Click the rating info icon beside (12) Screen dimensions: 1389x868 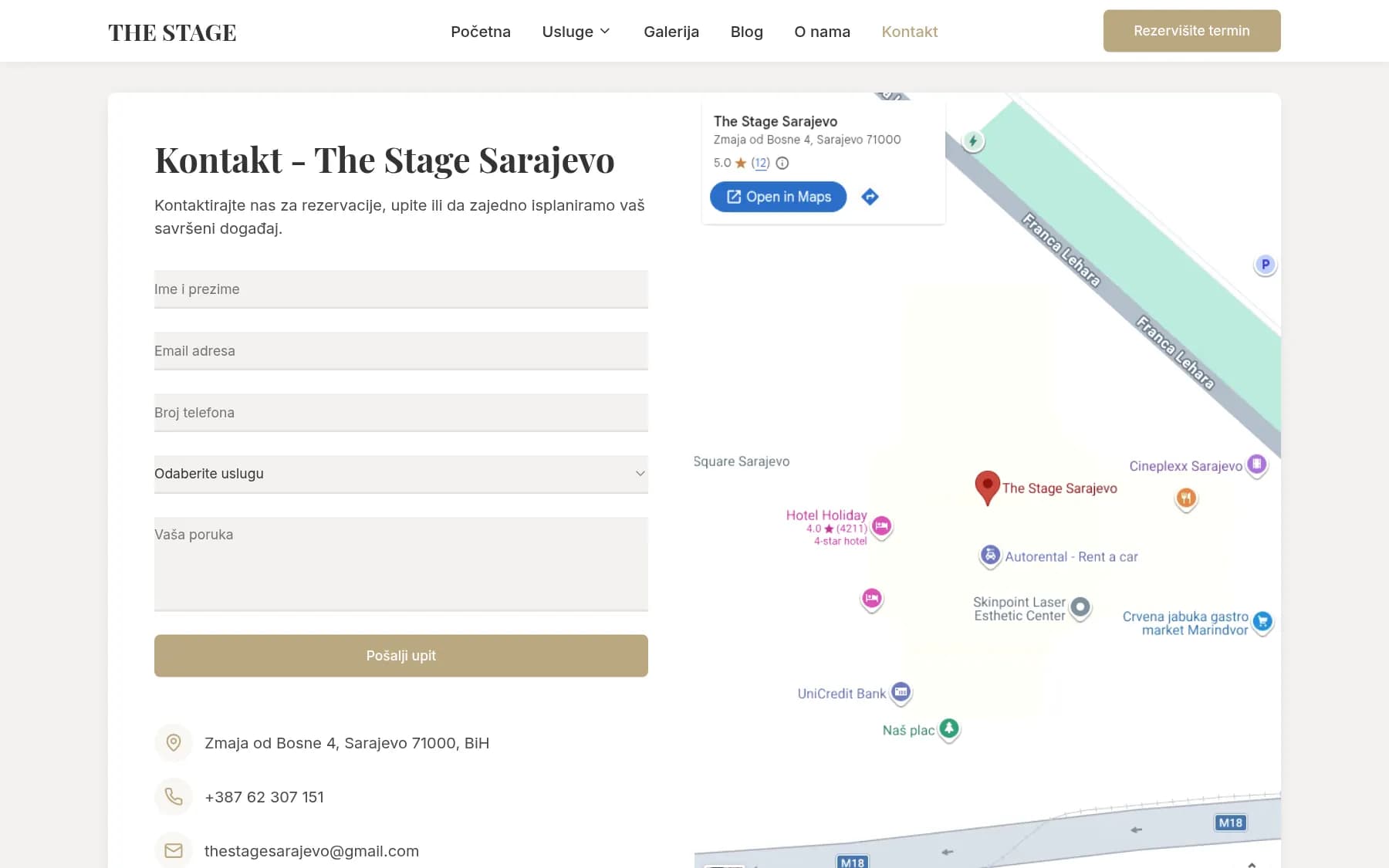click(782, 163)
